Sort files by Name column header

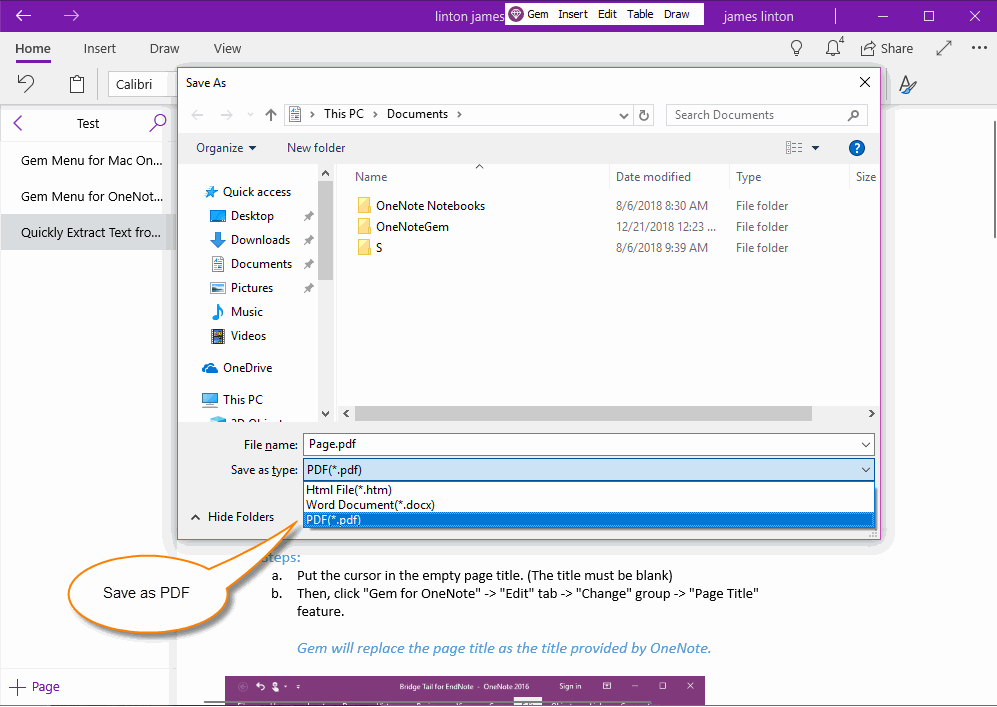click(371, 177)
